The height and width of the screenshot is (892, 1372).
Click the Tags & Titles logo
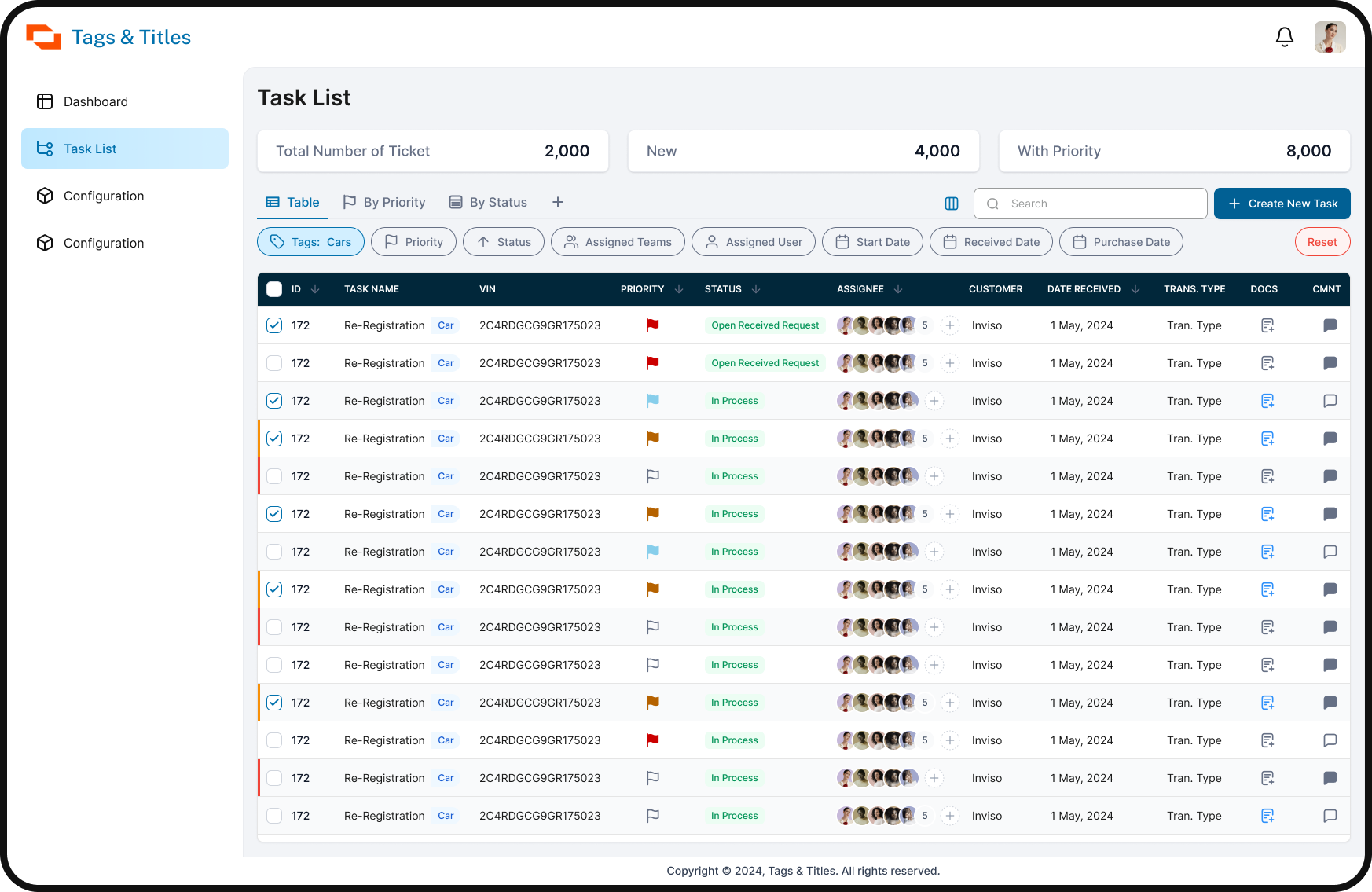[108, 37]
